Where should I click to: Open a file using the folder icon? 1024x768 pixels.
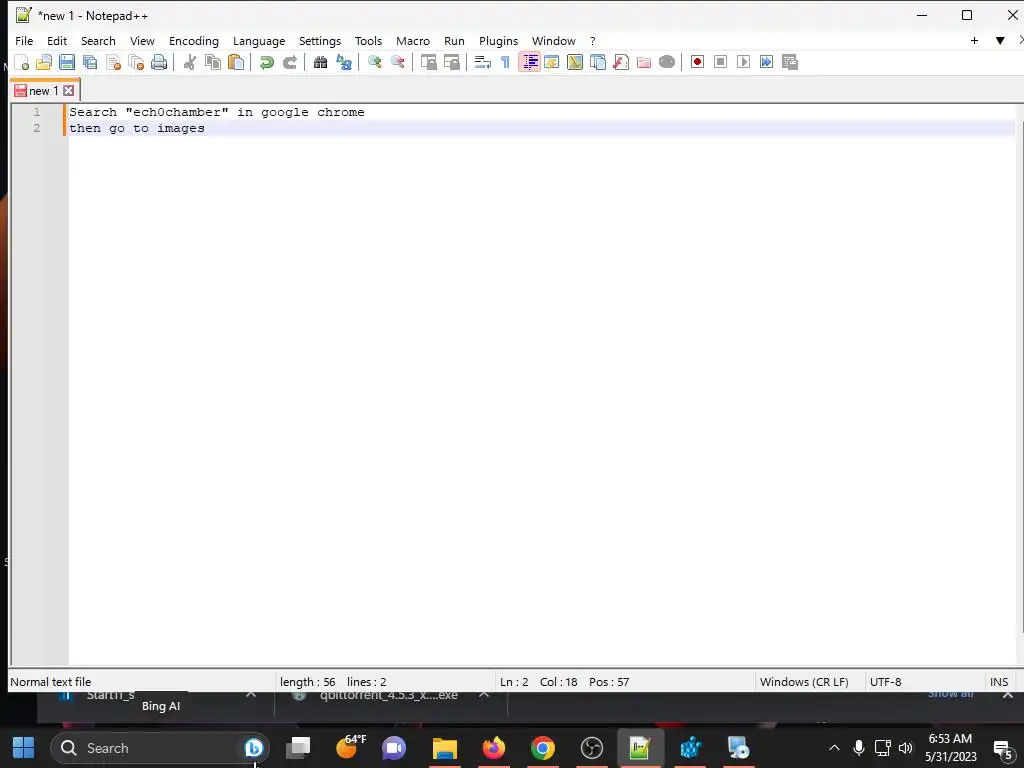coord(44,62)
